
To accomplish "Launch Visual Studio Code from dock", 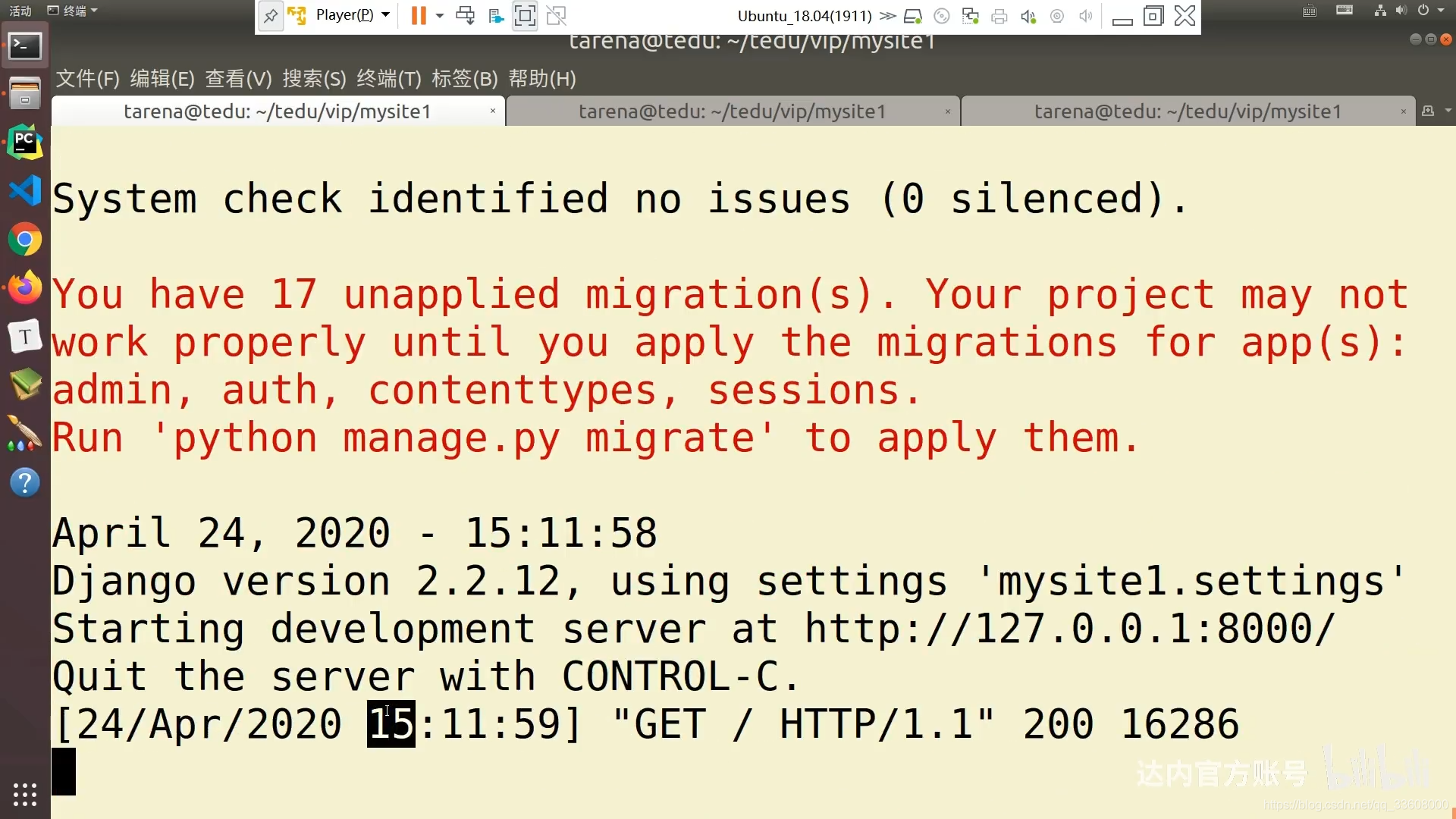I will [25, 190].
